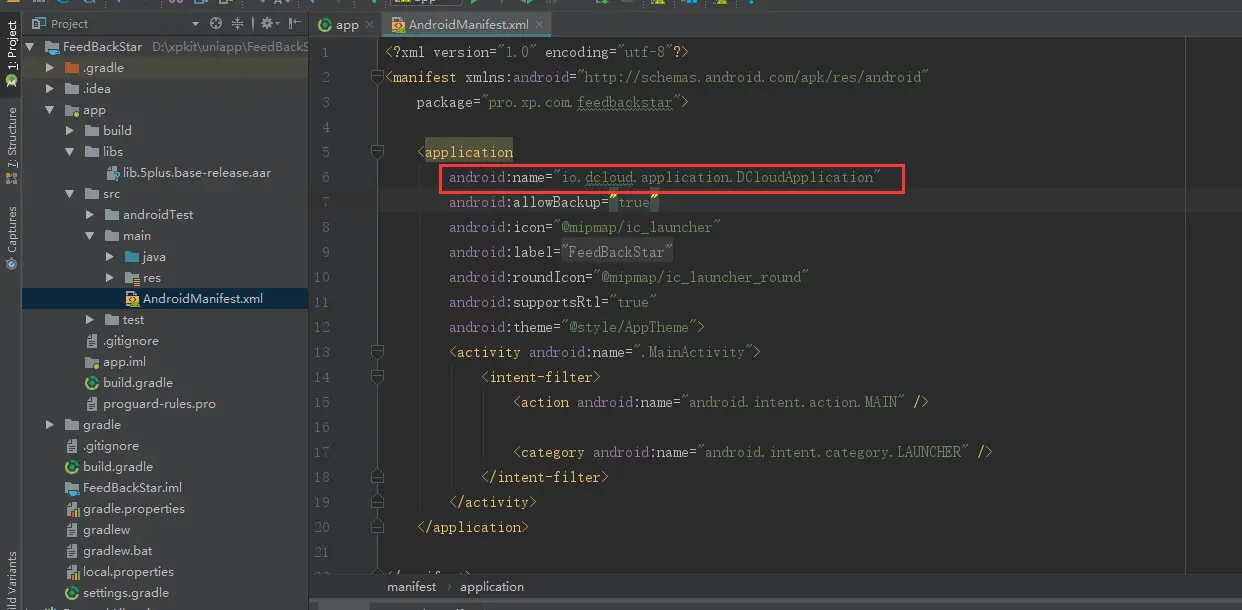The width and height of the screenshot is (1242, 610).
Task: Click the package "pro.xp.com.feedbackstar" value
Action: 582,102
